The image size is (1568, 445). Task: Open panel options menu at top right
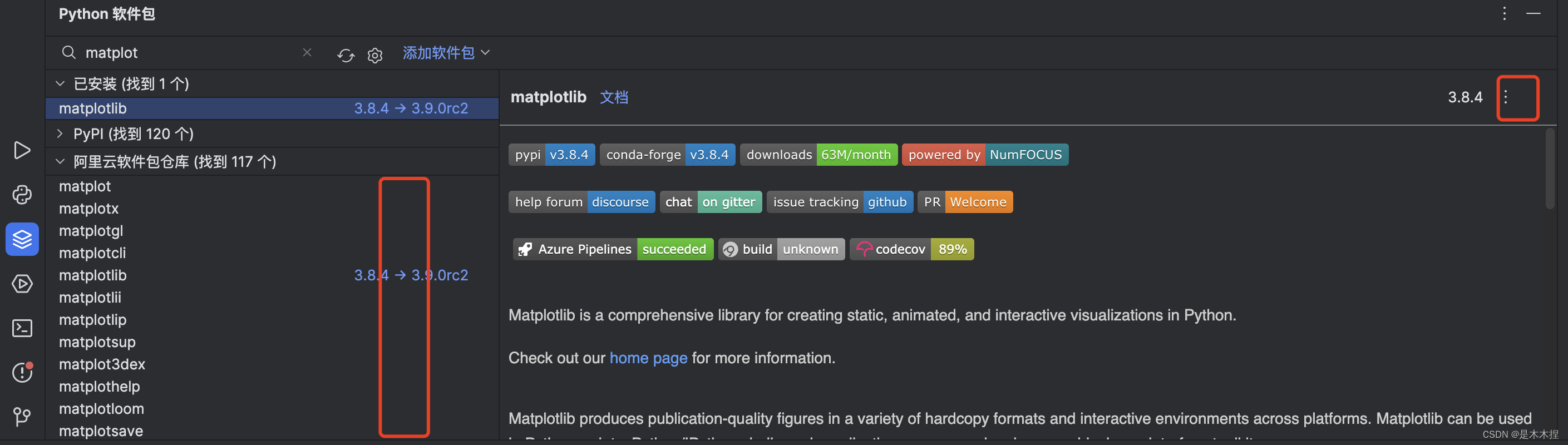(x=1504, y=13)
